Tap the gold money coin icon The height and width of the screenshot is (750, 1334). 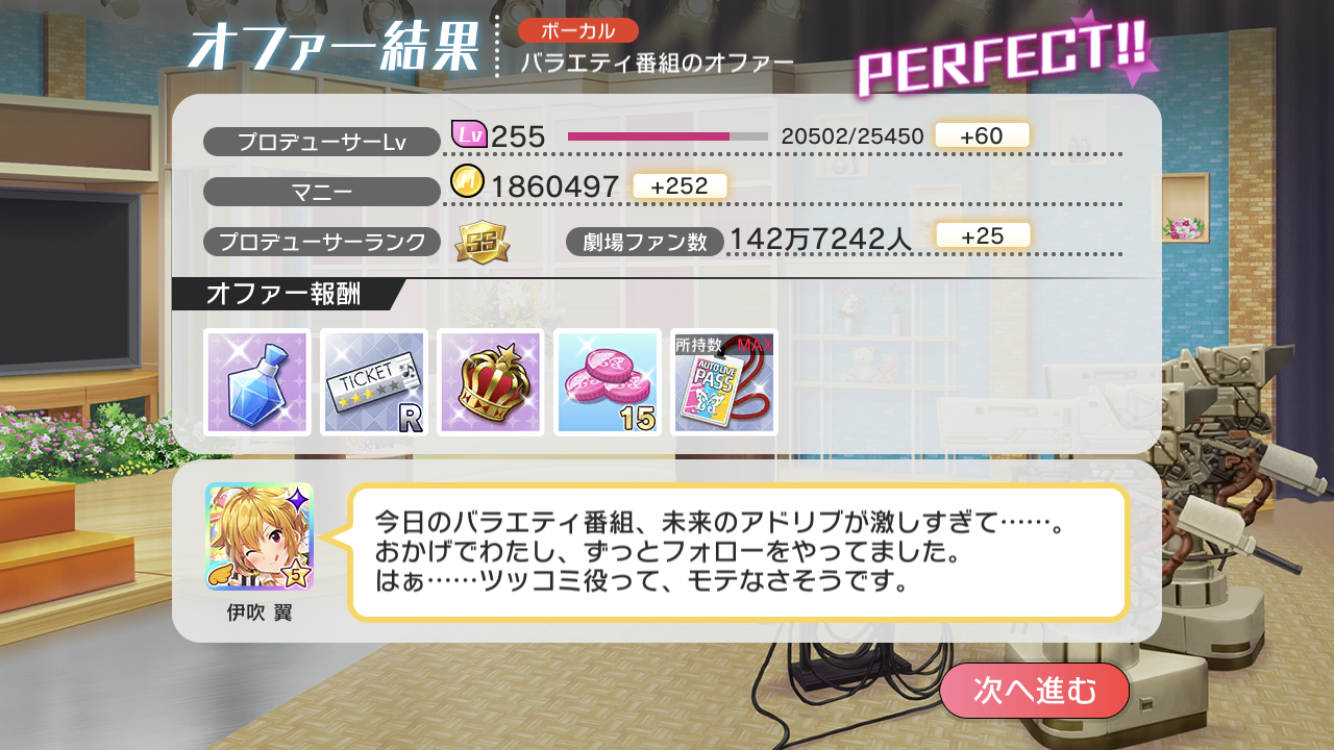[x=467, y=182]
